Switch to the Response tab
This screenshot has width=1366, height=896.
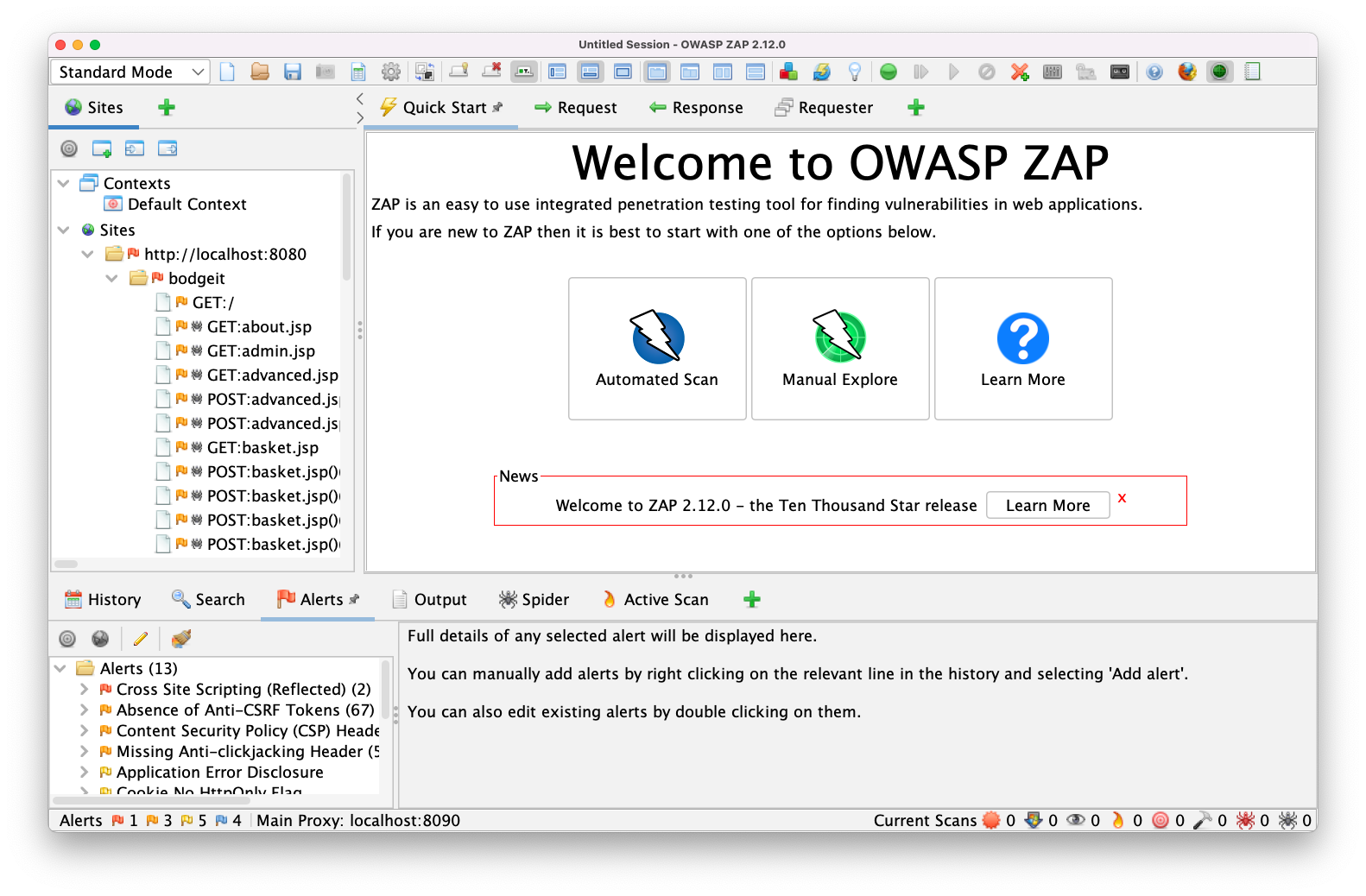tap(697, 107)
